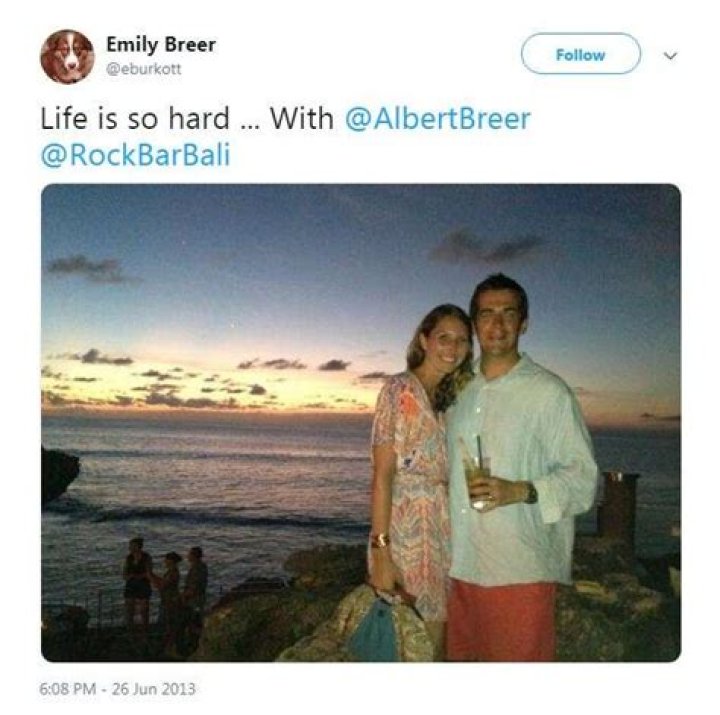Click the dark cloud above the couple
720x715 pixels.
pos(487,246)
